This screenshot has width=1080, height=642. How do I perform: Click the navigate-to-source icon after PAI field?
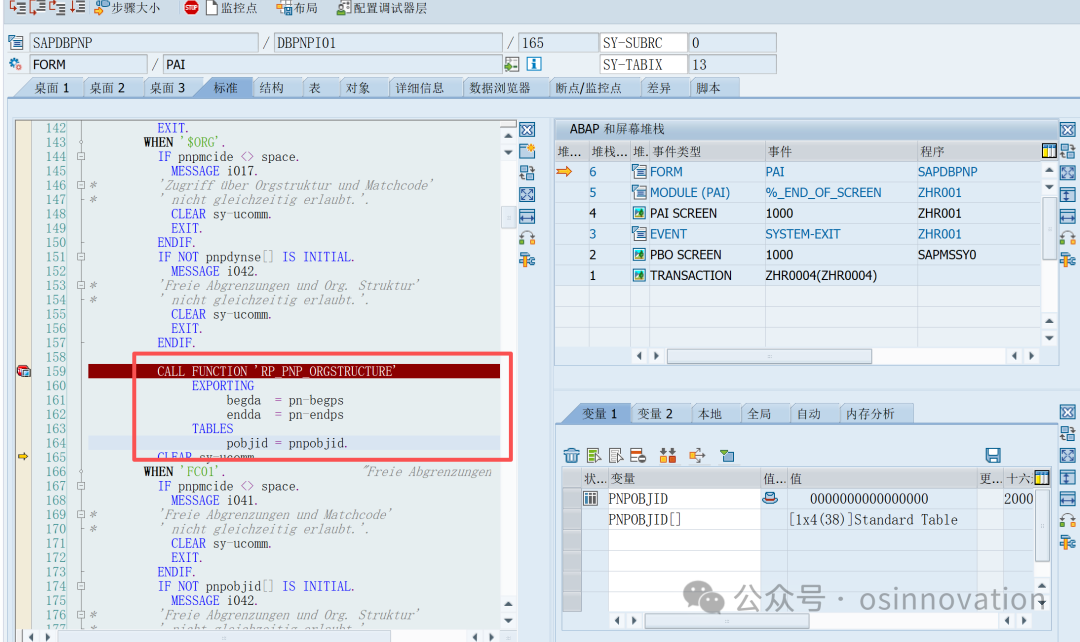(511, 64)
